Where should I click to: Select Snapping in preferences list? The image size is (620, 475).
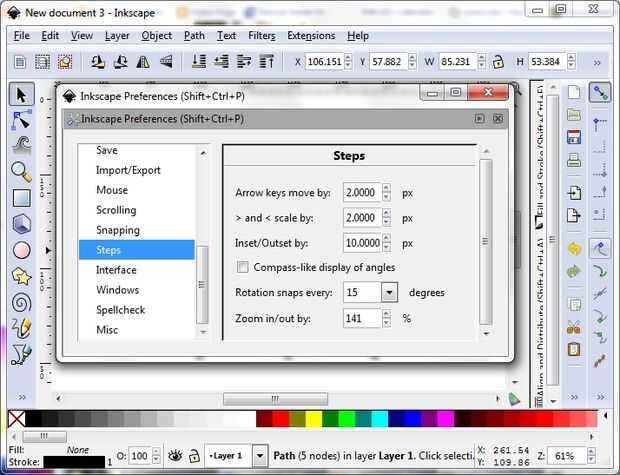[x=136, y=230]
